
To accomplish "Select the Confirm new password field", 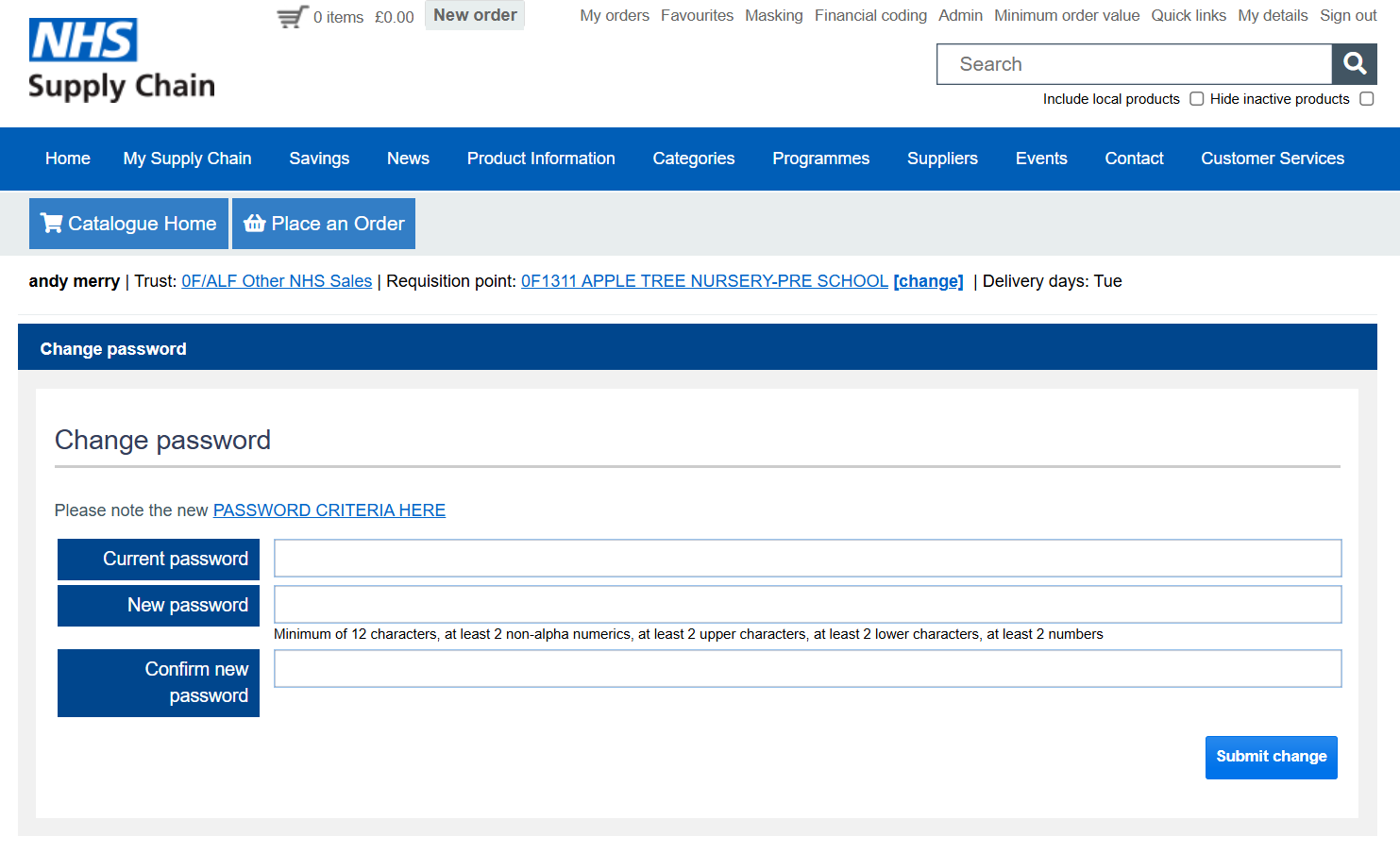I will (x=807, y=669).
